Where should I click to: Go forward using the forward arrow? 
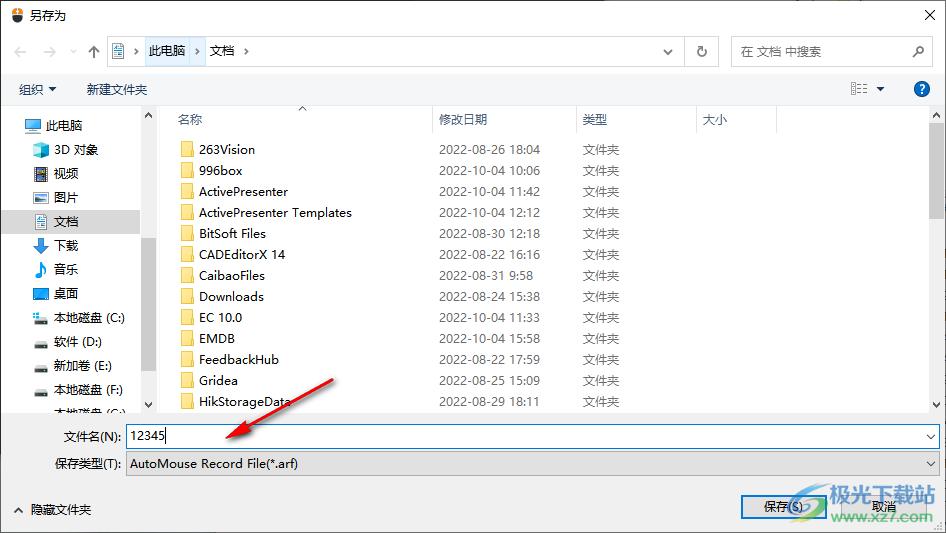point(49,52)
